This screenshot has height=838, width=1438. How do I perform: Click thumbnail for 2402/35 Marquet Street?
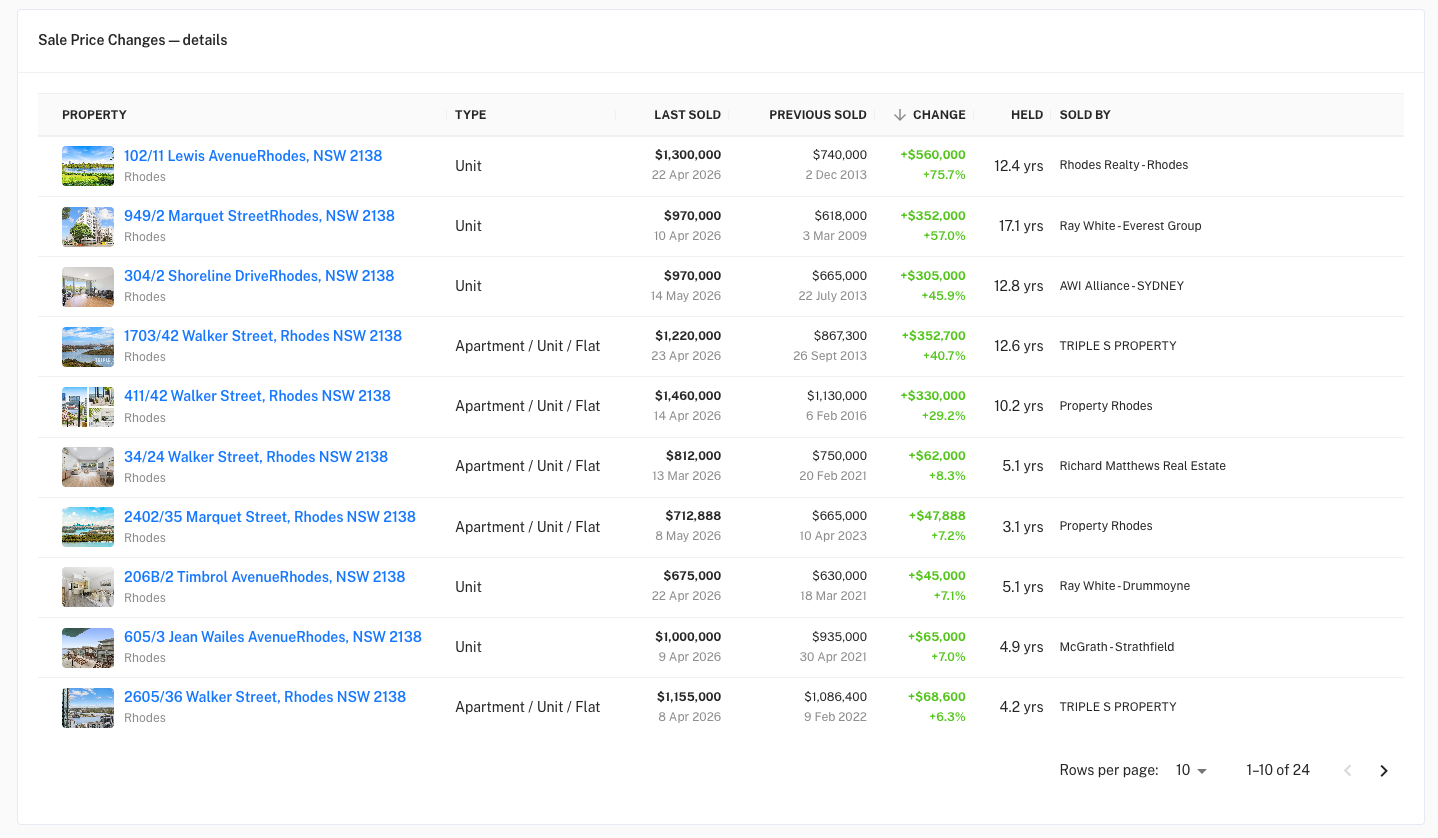pos(88,527)
